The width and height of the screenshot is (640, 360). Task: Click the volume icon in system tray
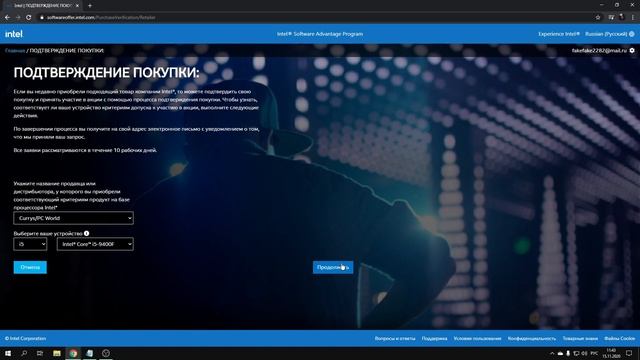point(584,353)
